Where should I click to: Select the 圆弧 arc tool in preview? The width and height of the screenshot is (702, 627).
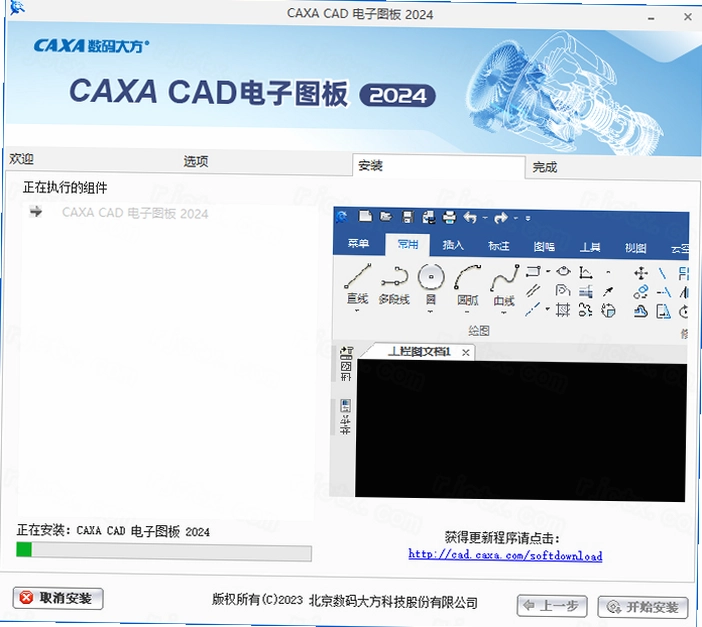467,286
